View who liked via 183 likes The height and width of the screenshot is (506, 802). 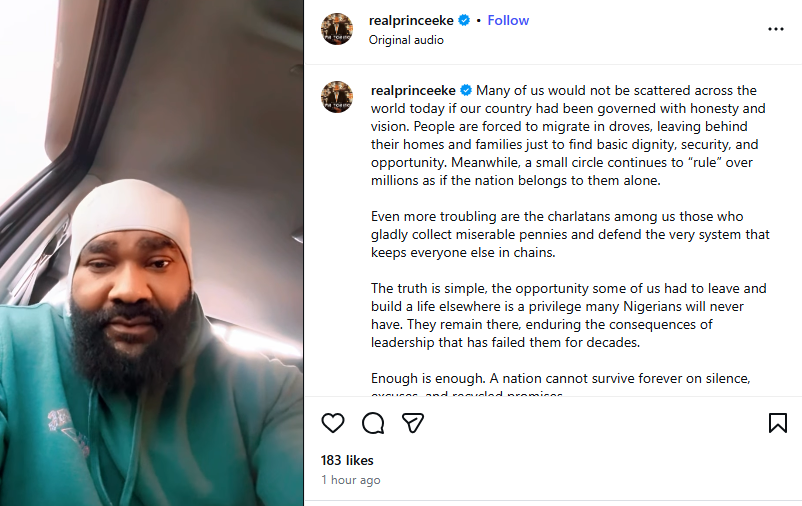347,460
